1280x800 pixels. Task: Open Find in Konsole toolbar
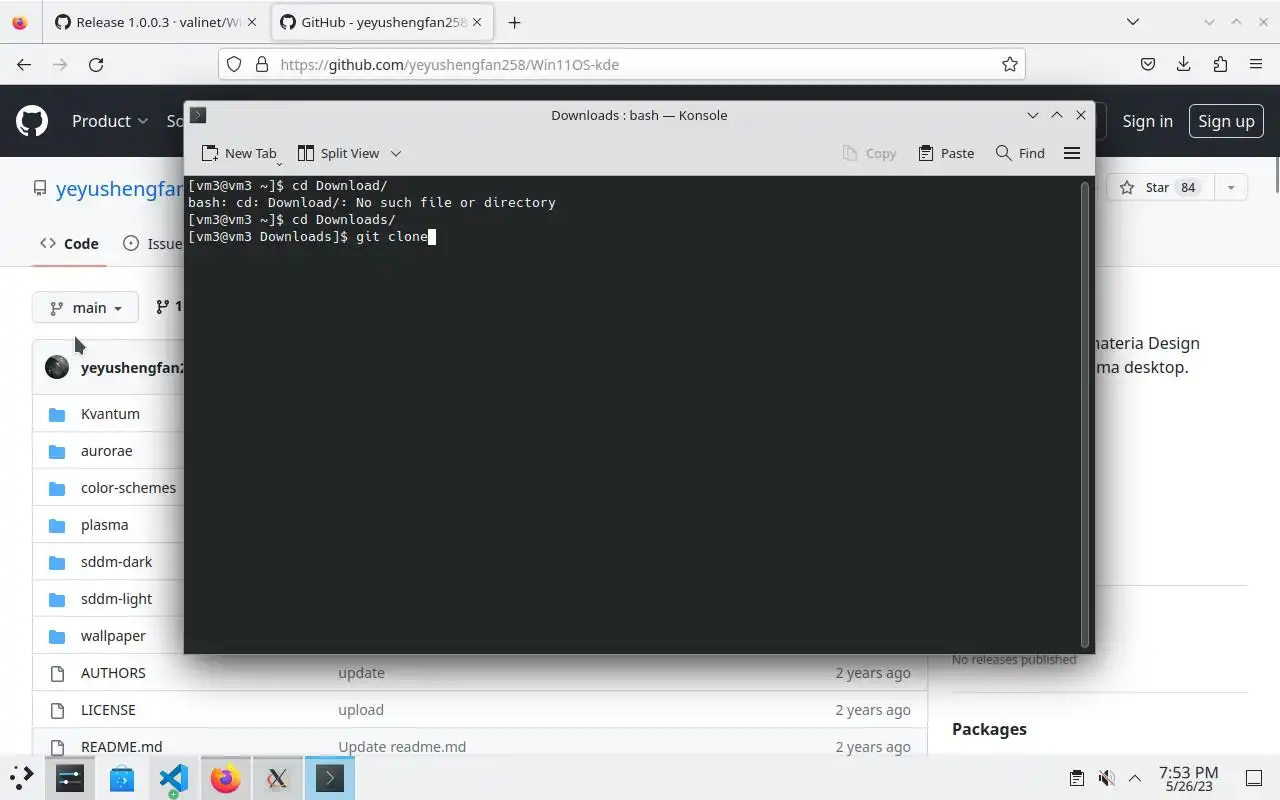pyautogui.click(x=1020, y=153)
